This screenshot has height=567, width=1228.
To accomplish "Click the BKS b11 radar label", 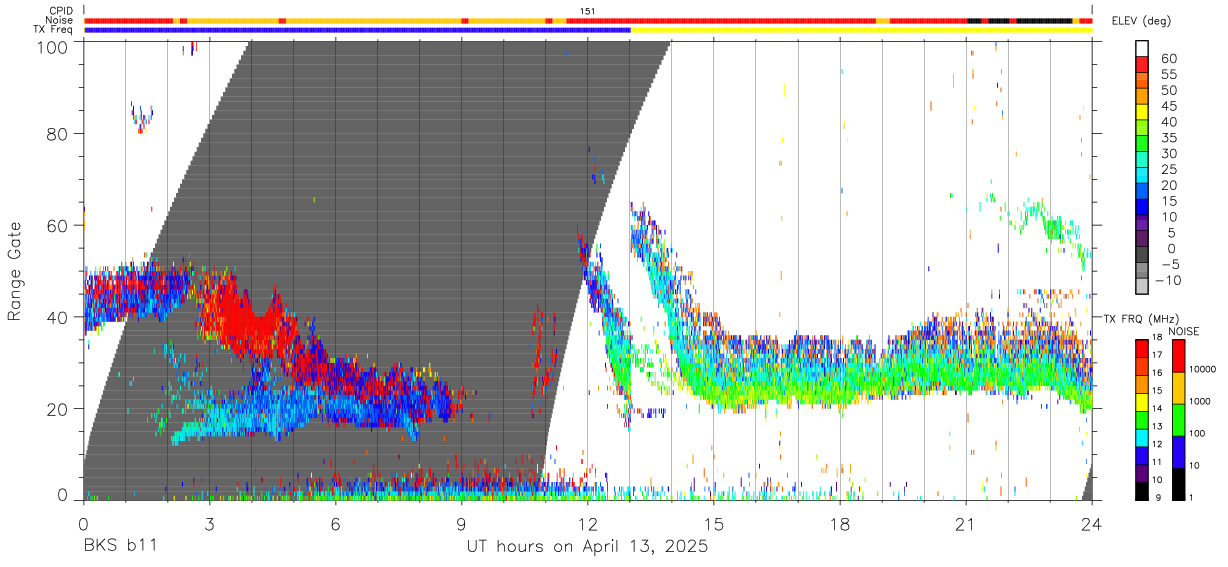I will coord(120,547).
